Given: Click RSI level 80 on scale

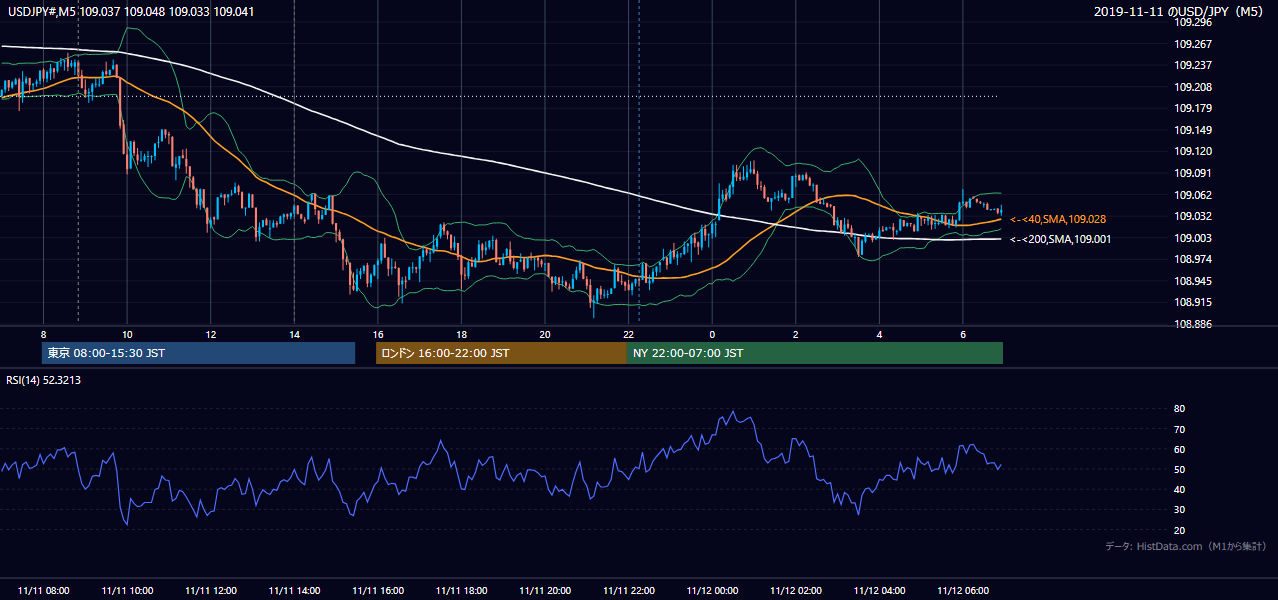Looking at the screenshot, I should 1180,409.
